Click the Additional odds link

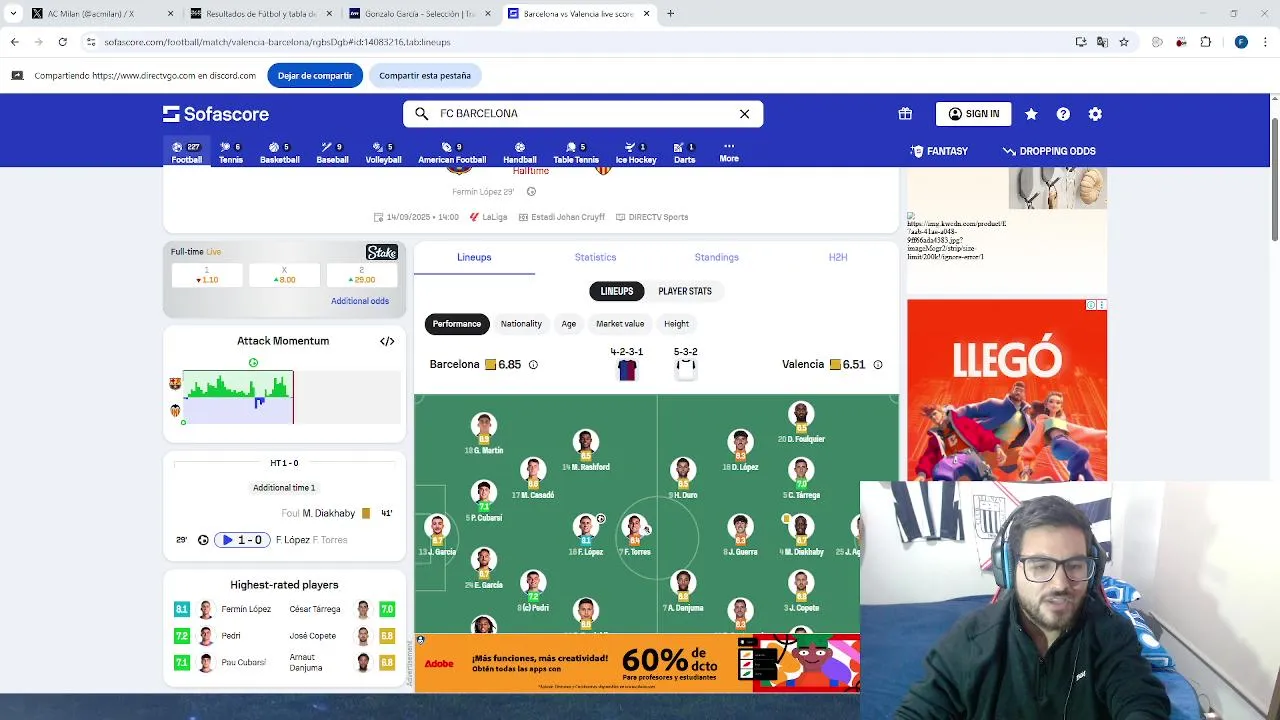click(360, 301)
